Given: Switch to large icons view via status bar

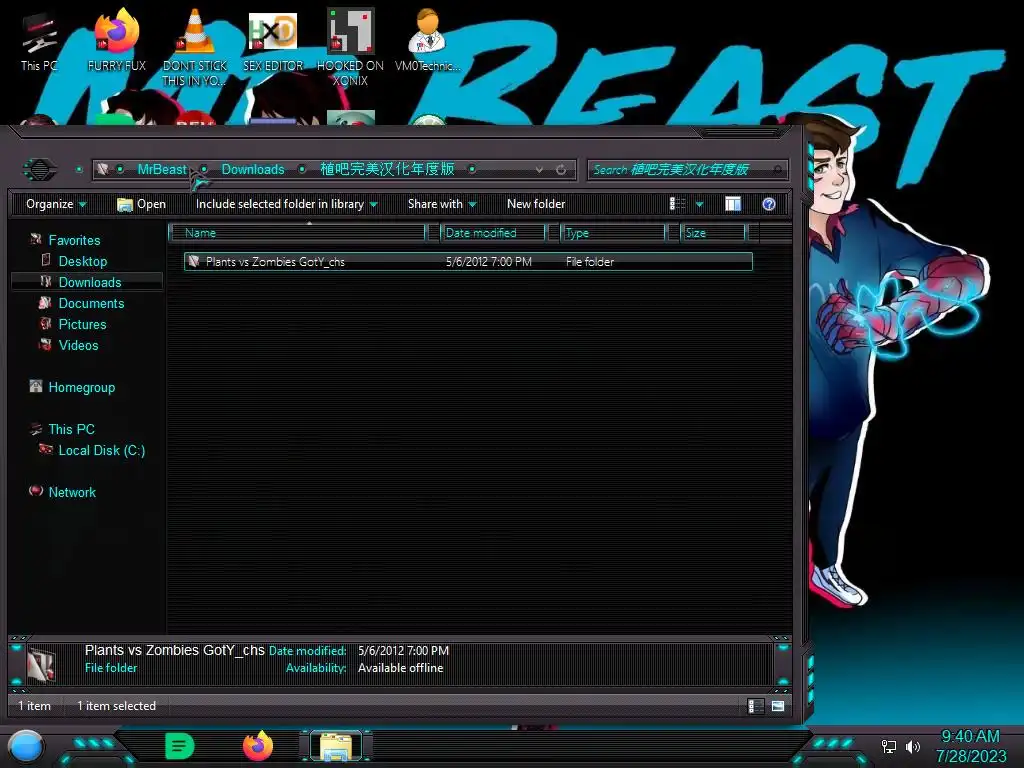Looking at the screenshot, I should click(x=778, y=706).
